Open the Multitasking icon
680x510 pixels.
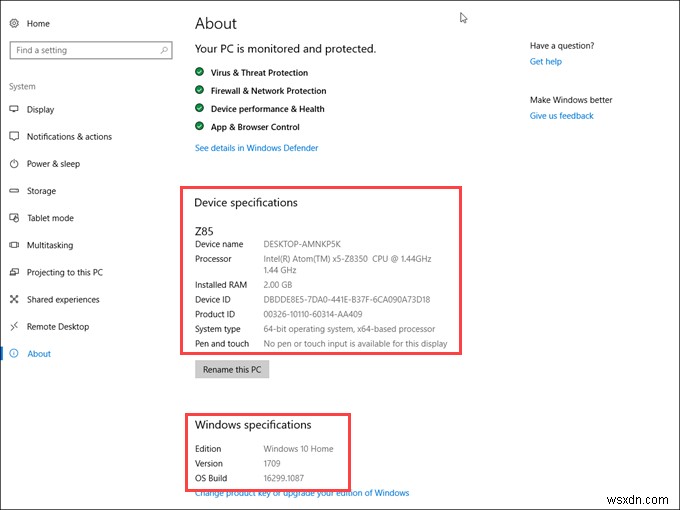click(15, 245)
